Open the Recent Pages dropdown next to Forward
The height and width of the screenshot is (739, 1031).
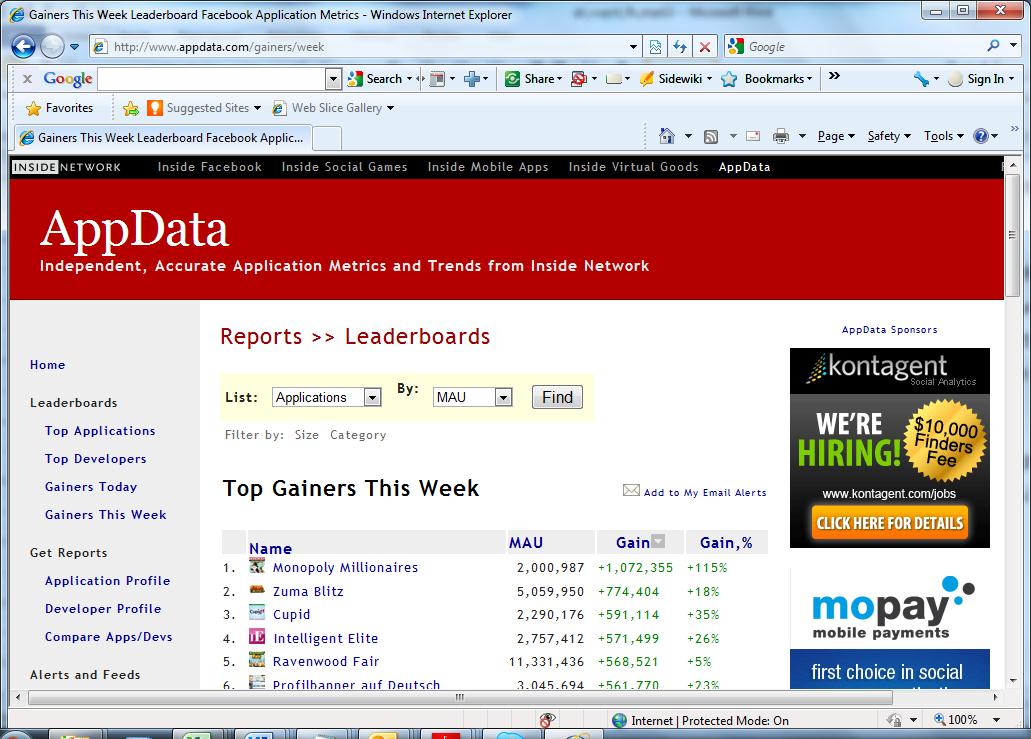point(74,47)
